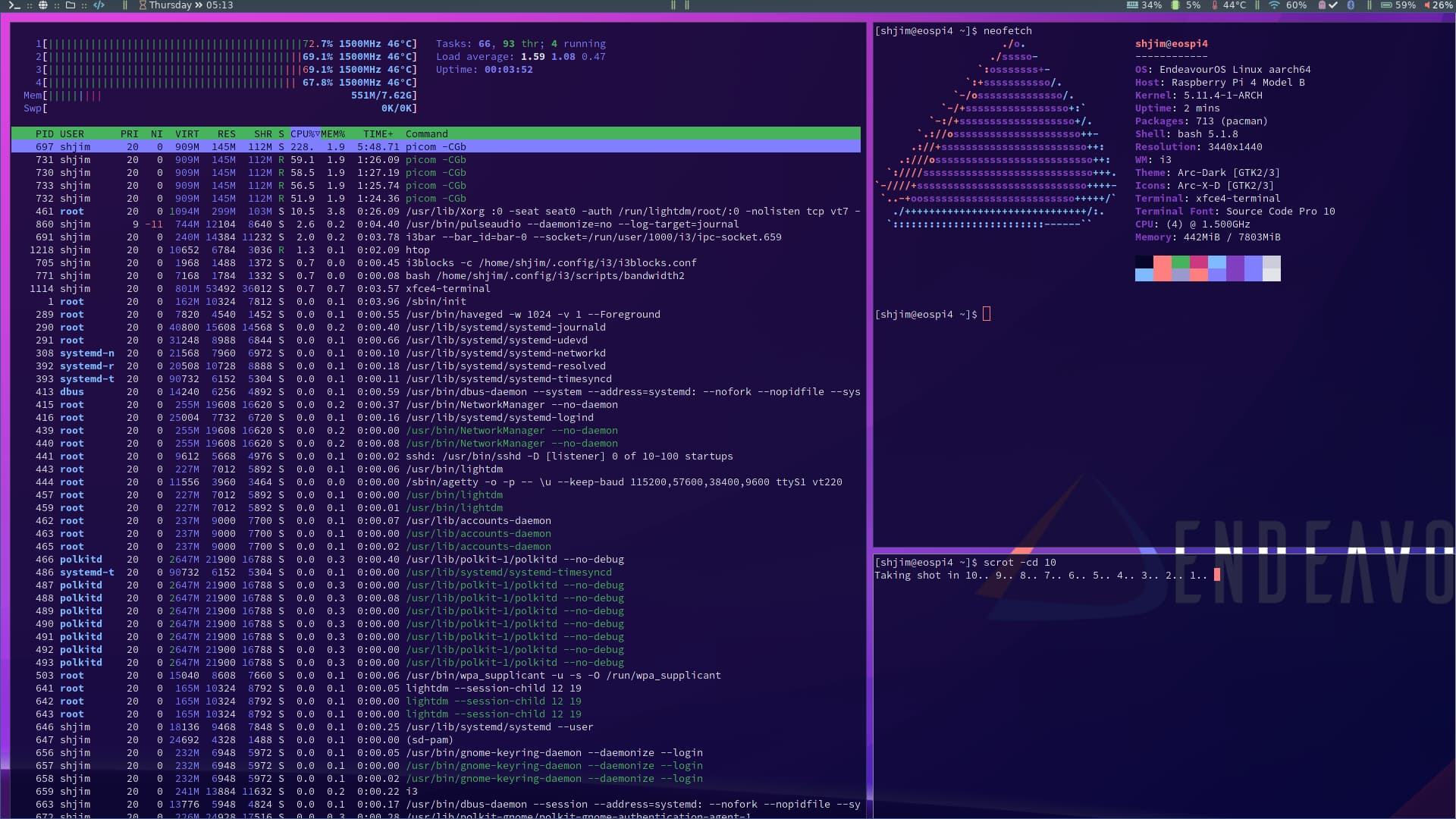Click the Terminal Font: Source Code Pro line

(1235, 212)
